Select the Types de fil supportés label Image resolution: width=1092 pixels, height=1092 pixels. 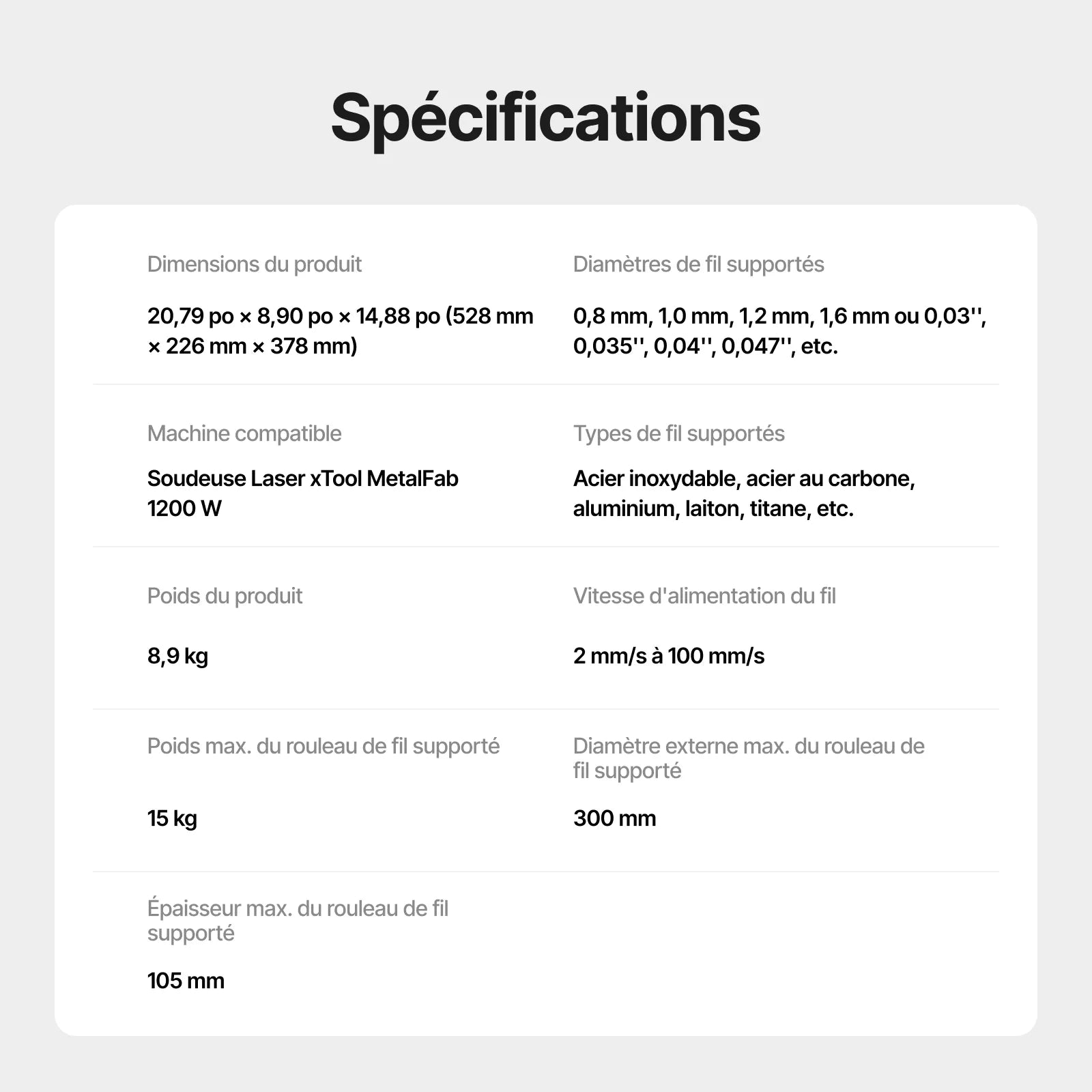(x=679, y=434)
